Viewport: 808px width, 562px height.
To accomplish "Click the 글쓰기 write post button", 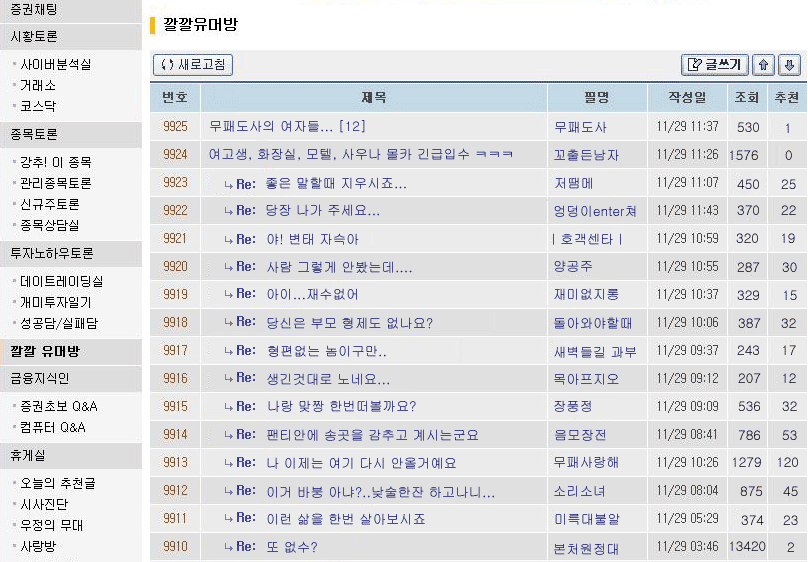I will coord(714,65).
